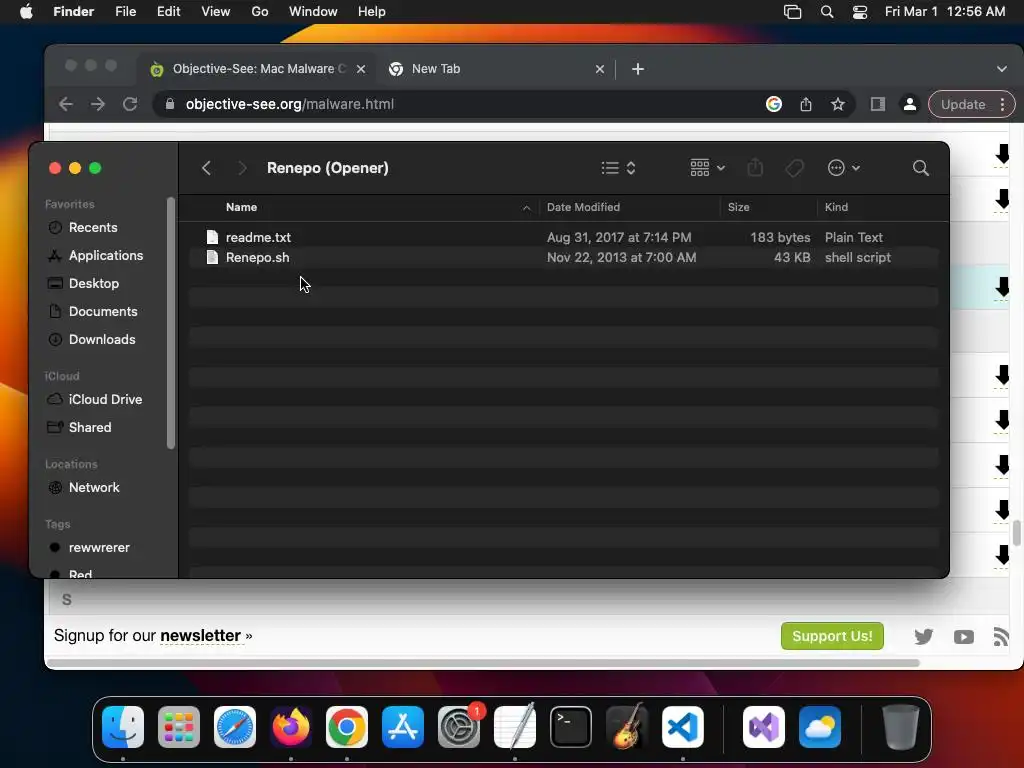The height and width of the screenshot is (768, 1024).
Task: Open Documents in Finder sidebar
Action: point(103,312)
